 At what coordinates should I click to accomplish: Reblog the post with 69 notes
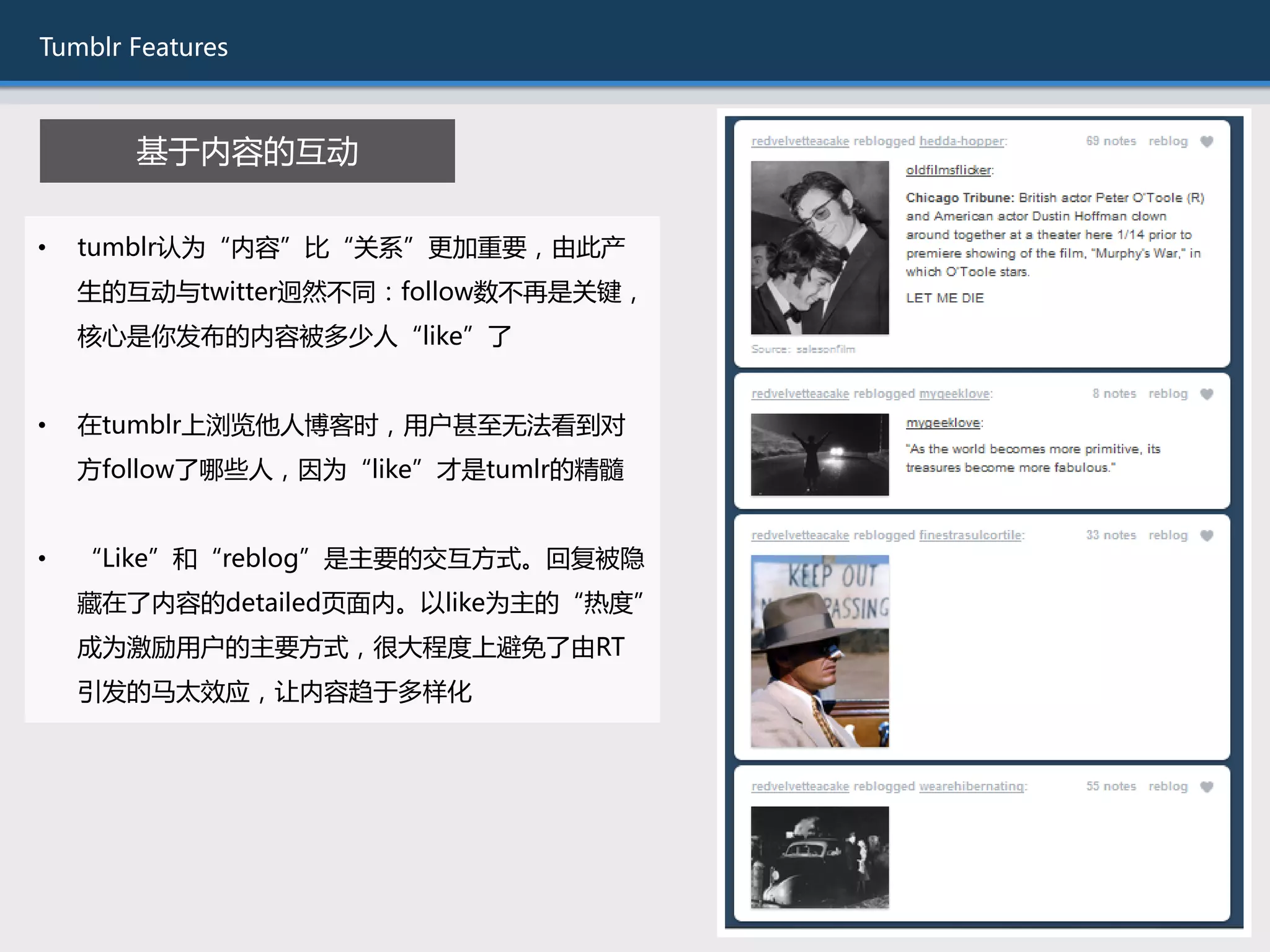tap(1168, 141)
